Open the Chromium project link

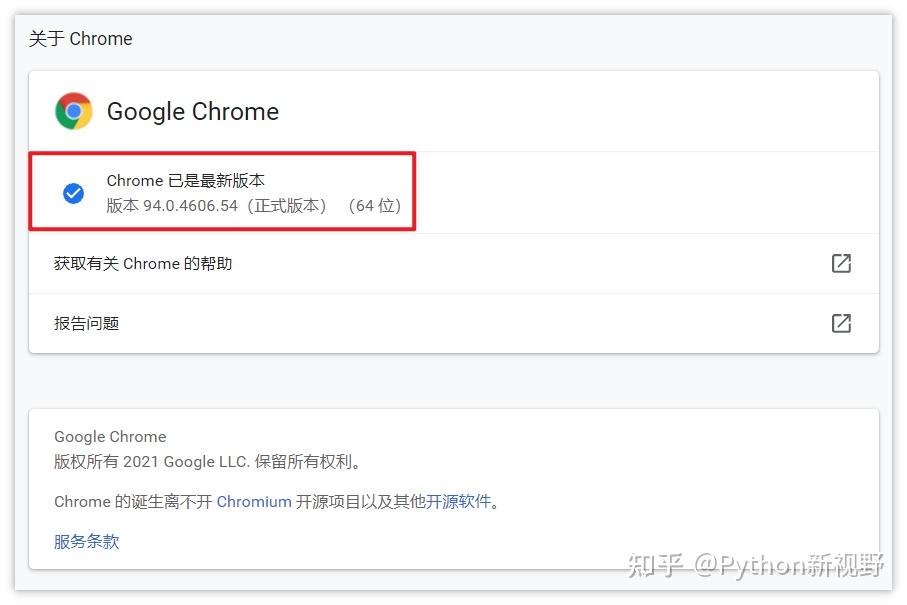coord(254,501)
